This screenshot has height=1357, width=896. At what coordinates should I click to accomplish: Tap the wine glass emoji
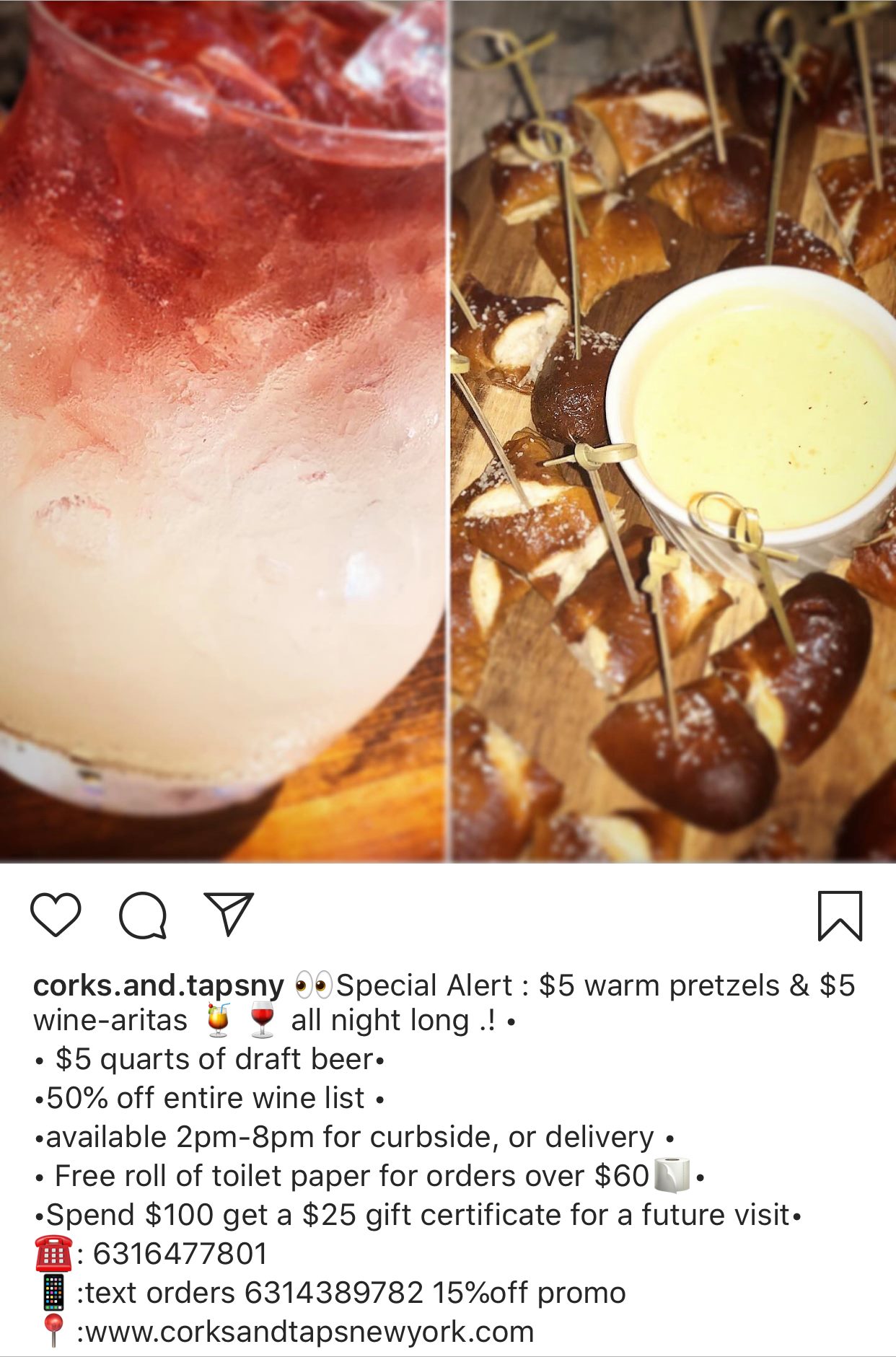262,1020
